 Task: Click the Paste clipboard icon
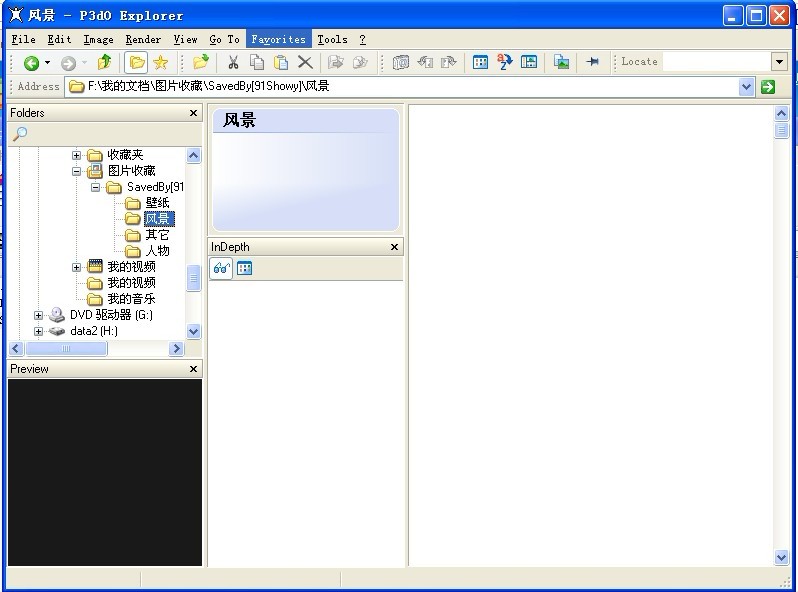tap(281, 62)
